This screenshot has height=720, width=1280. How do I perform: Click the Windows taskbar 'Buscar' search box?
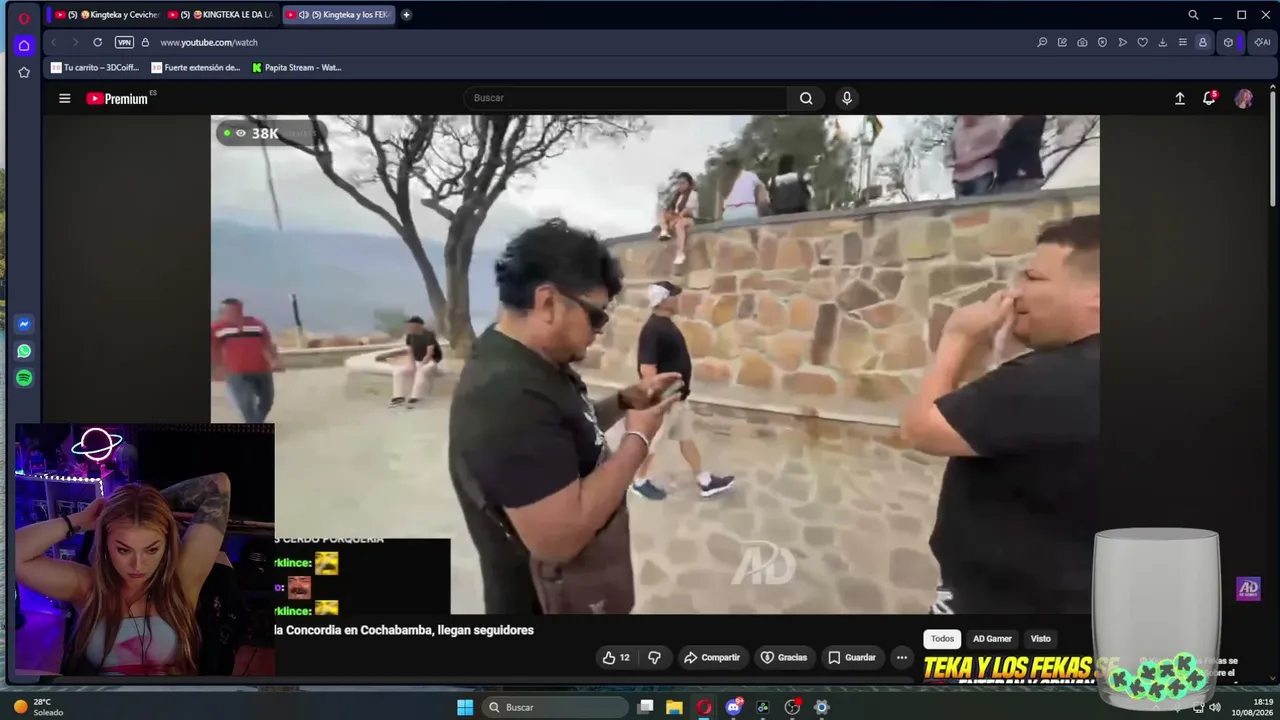click(553, 707)
